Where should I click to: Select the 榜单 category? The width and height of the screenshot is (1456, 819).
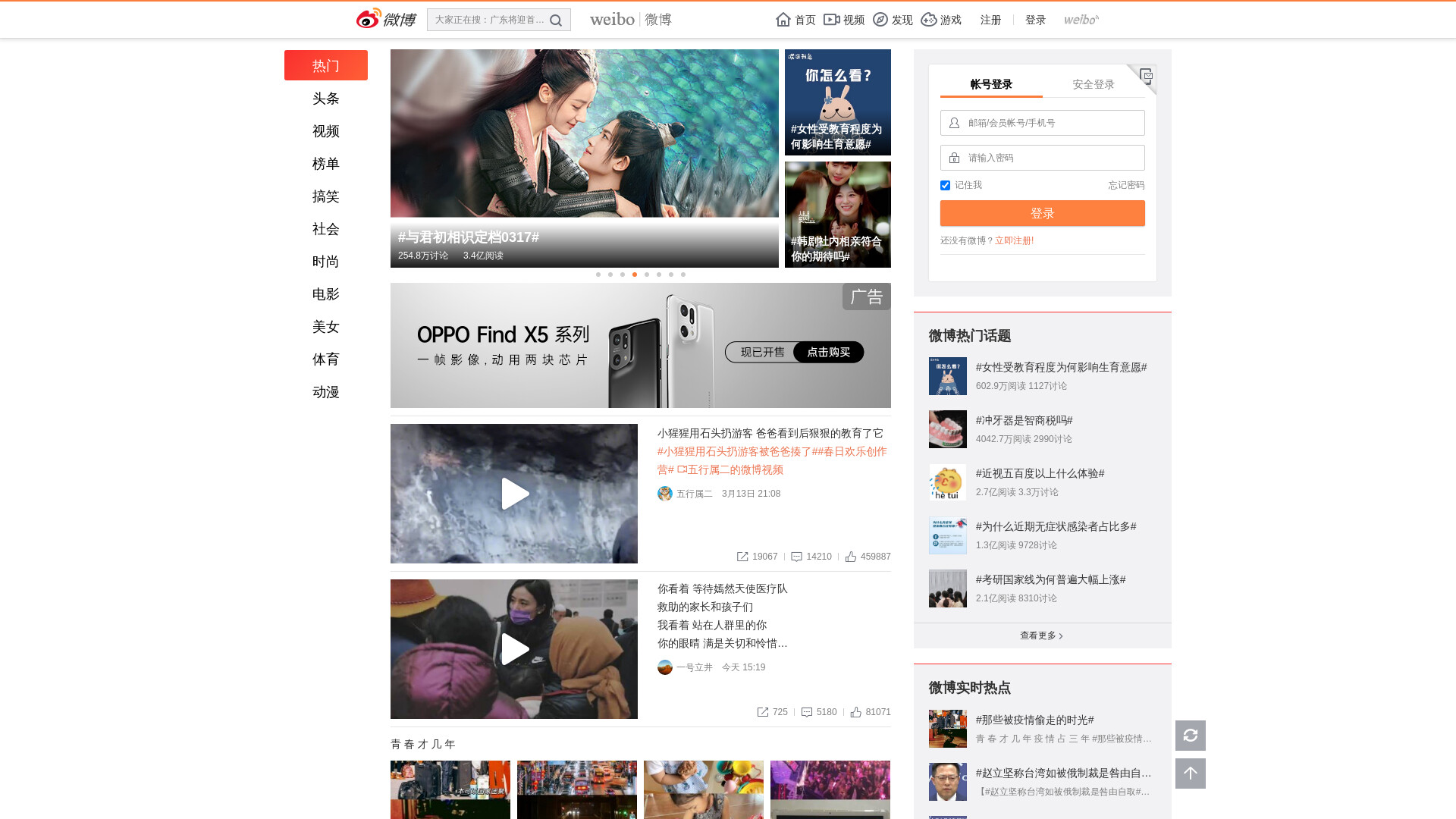point(326,164)
